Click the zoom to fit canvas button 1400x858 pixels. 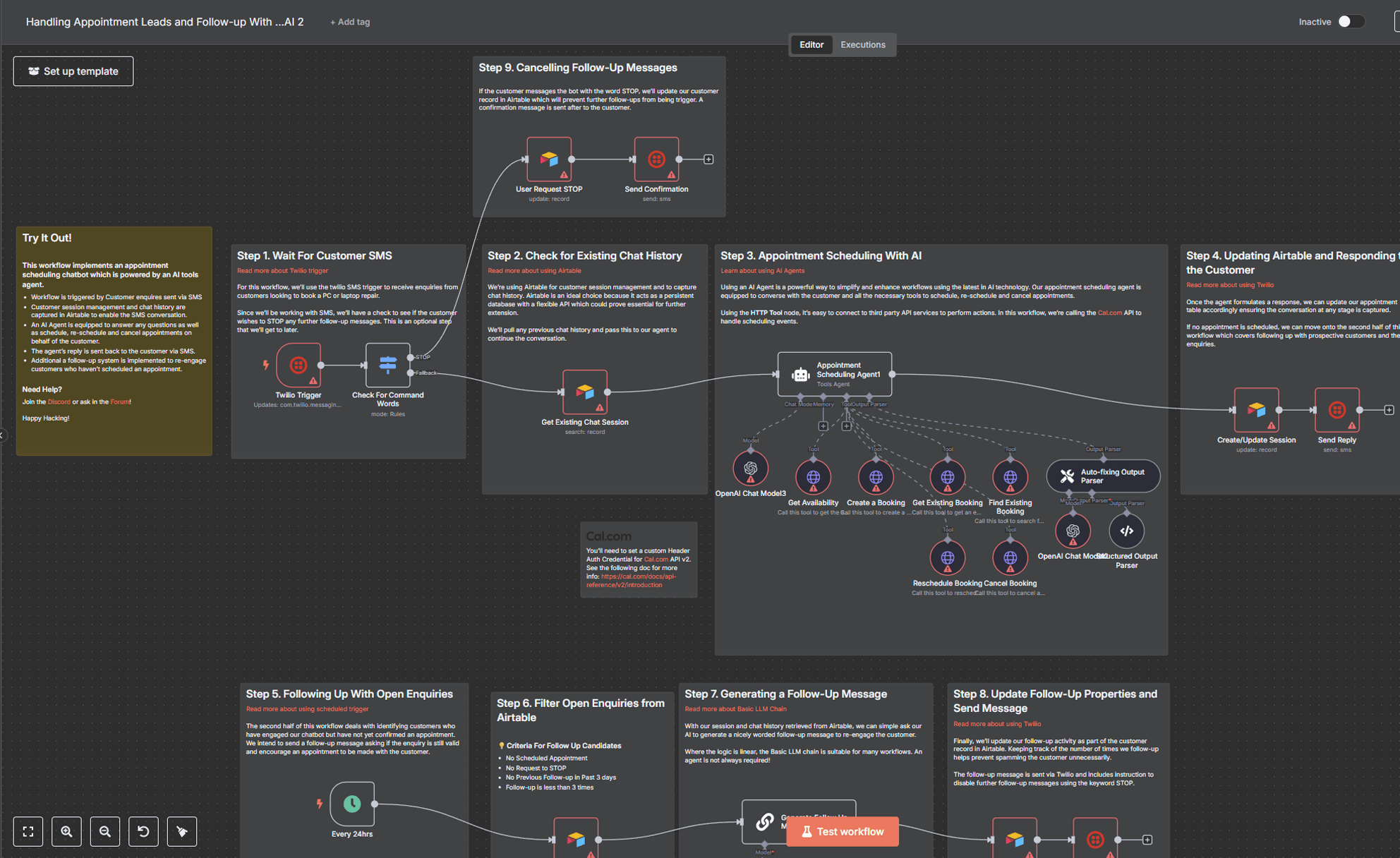tap(28, 831)
